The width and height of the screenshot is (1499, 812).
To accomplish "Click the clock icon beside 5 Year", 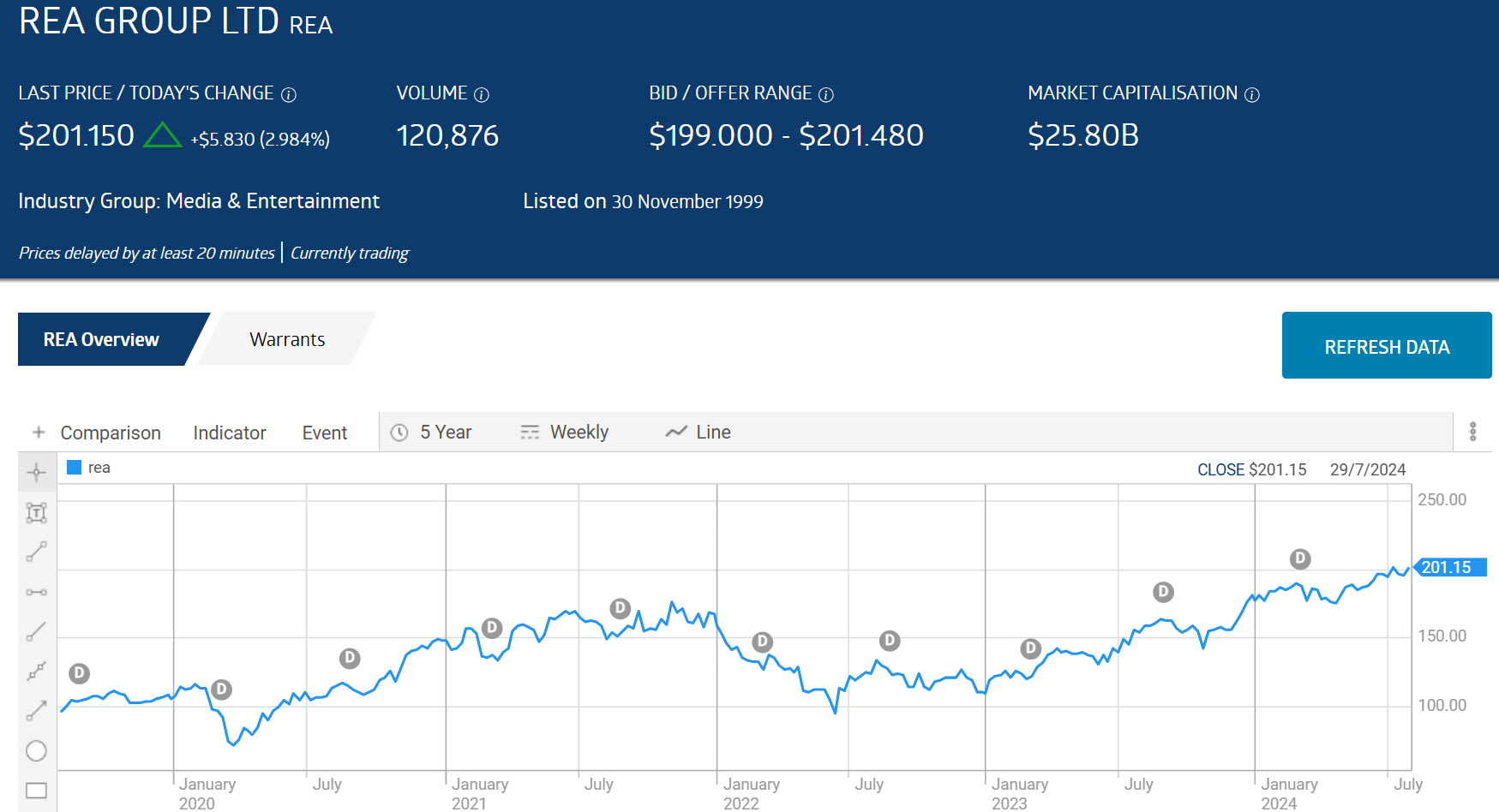I will (399, 433).
